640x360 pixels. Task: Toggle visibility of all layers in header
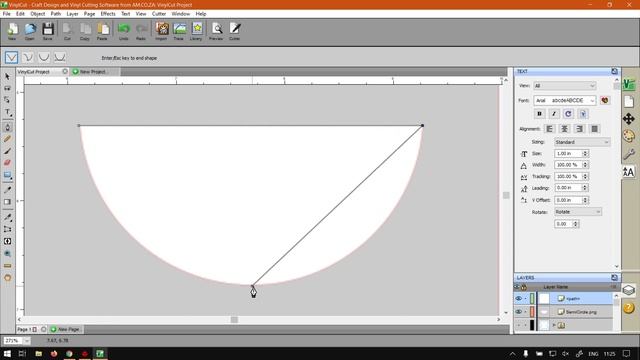coord(517,287)
